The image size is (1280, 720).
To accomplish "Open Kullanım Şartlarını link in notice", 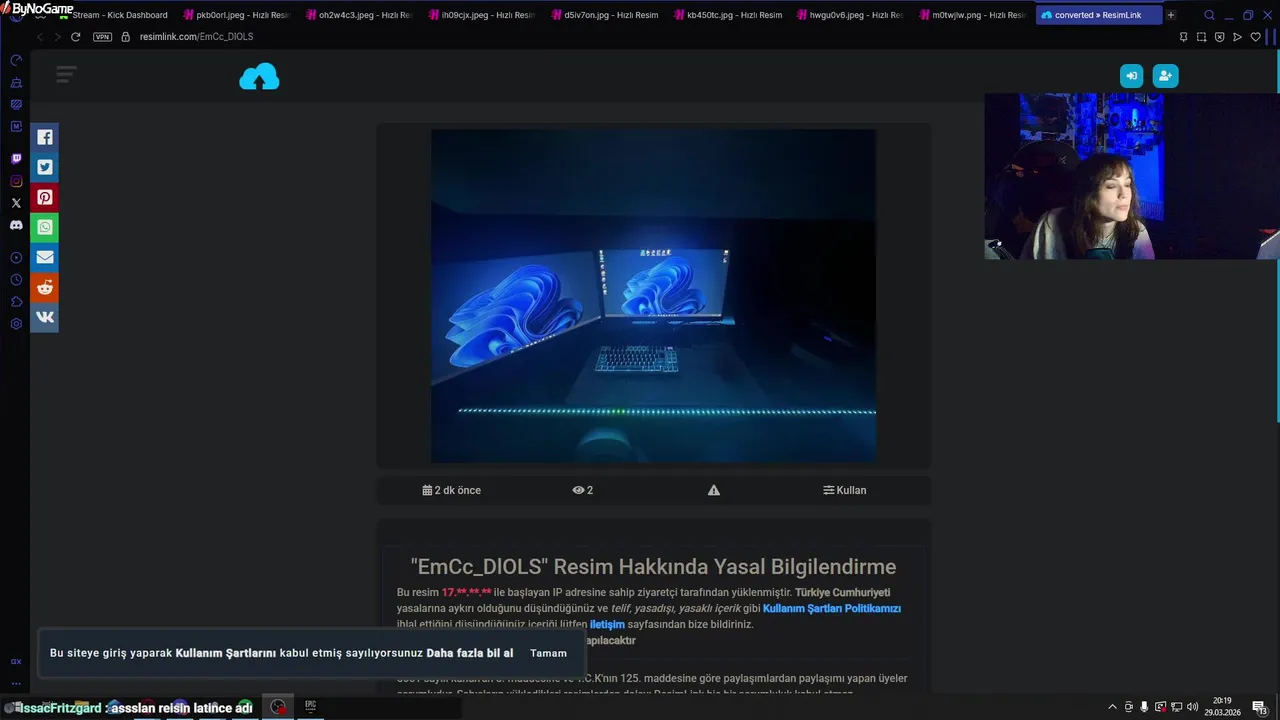I will point(225,653).
